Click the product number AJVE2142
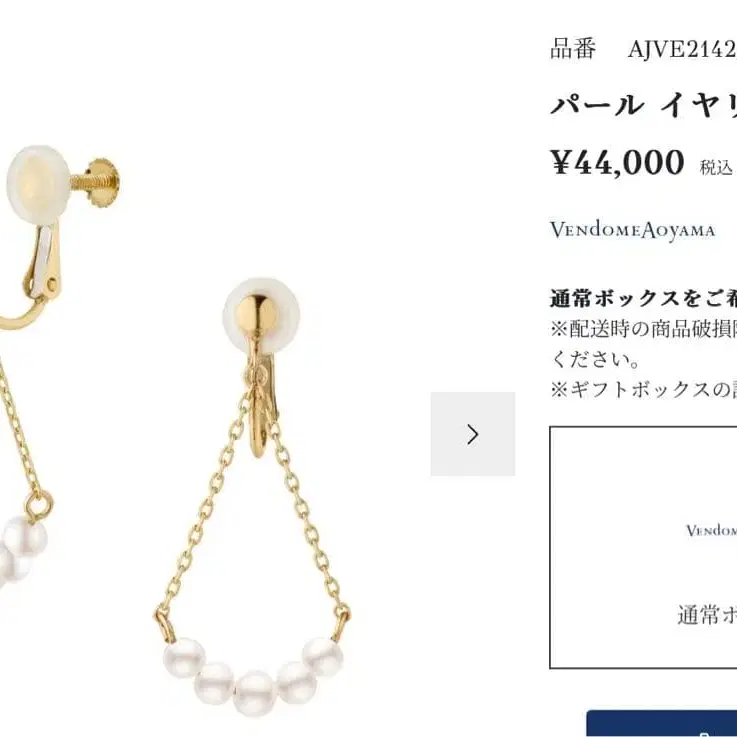This screenshot has width=737, height=737. pos(682,49)
